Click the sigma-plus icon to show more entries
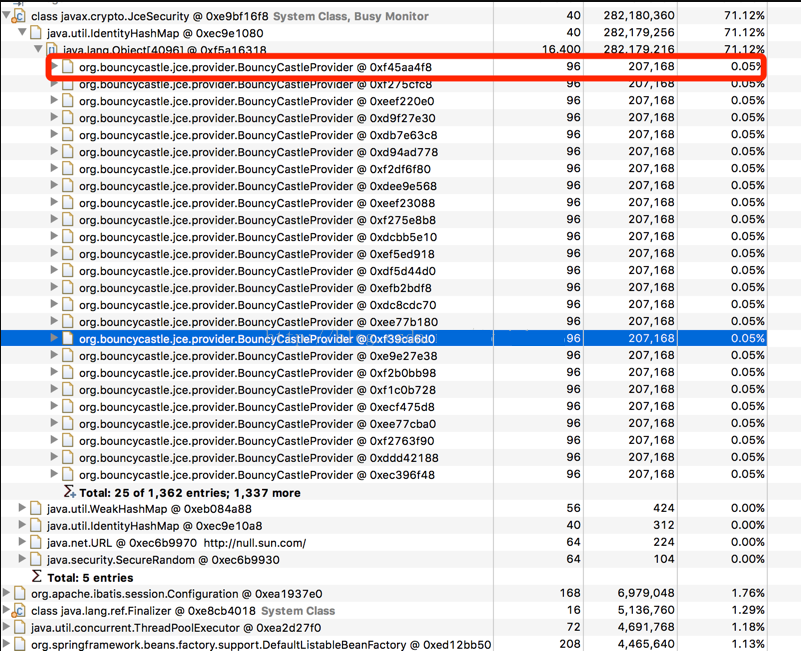This screenshot has width=801, height=651. point(69,492)
